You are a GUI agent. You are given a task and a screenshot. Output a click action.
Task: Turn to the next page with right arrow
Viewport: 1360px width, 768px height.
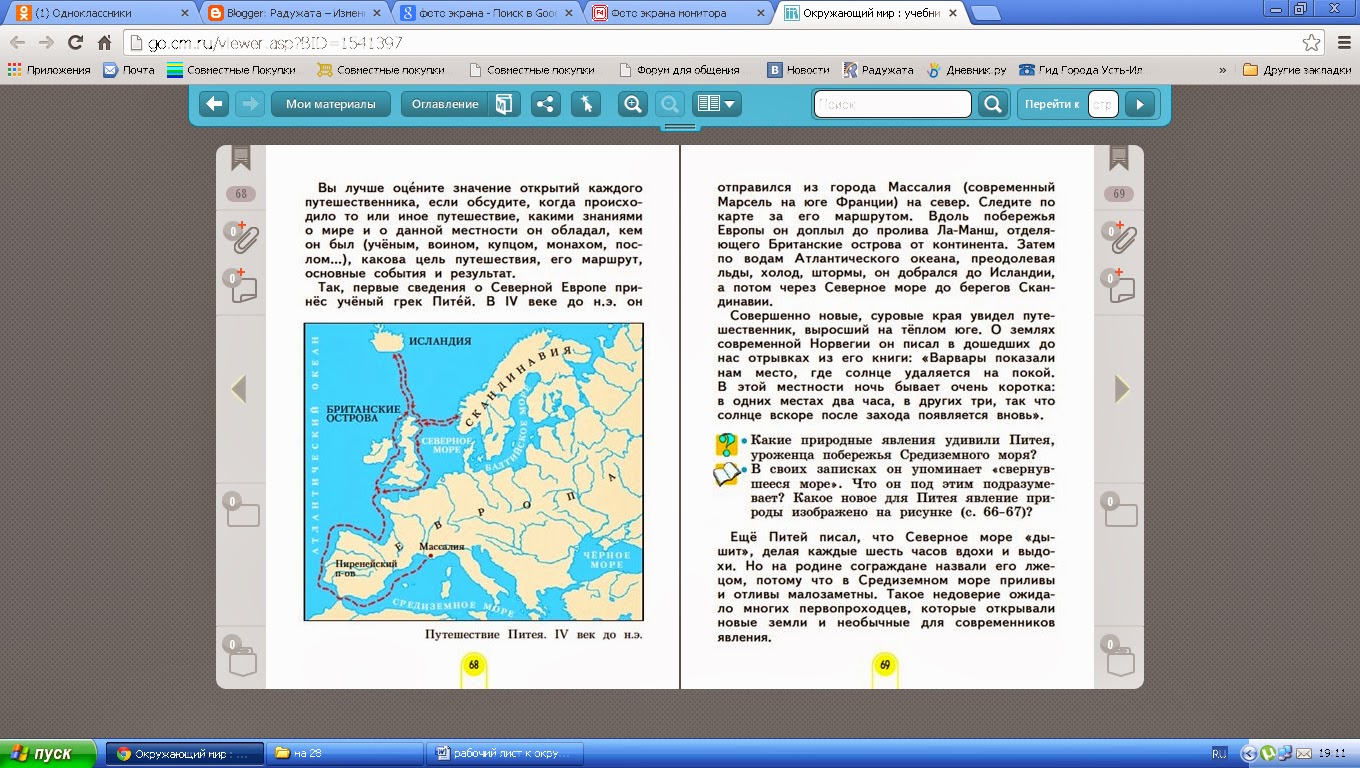click(1122, 389)
